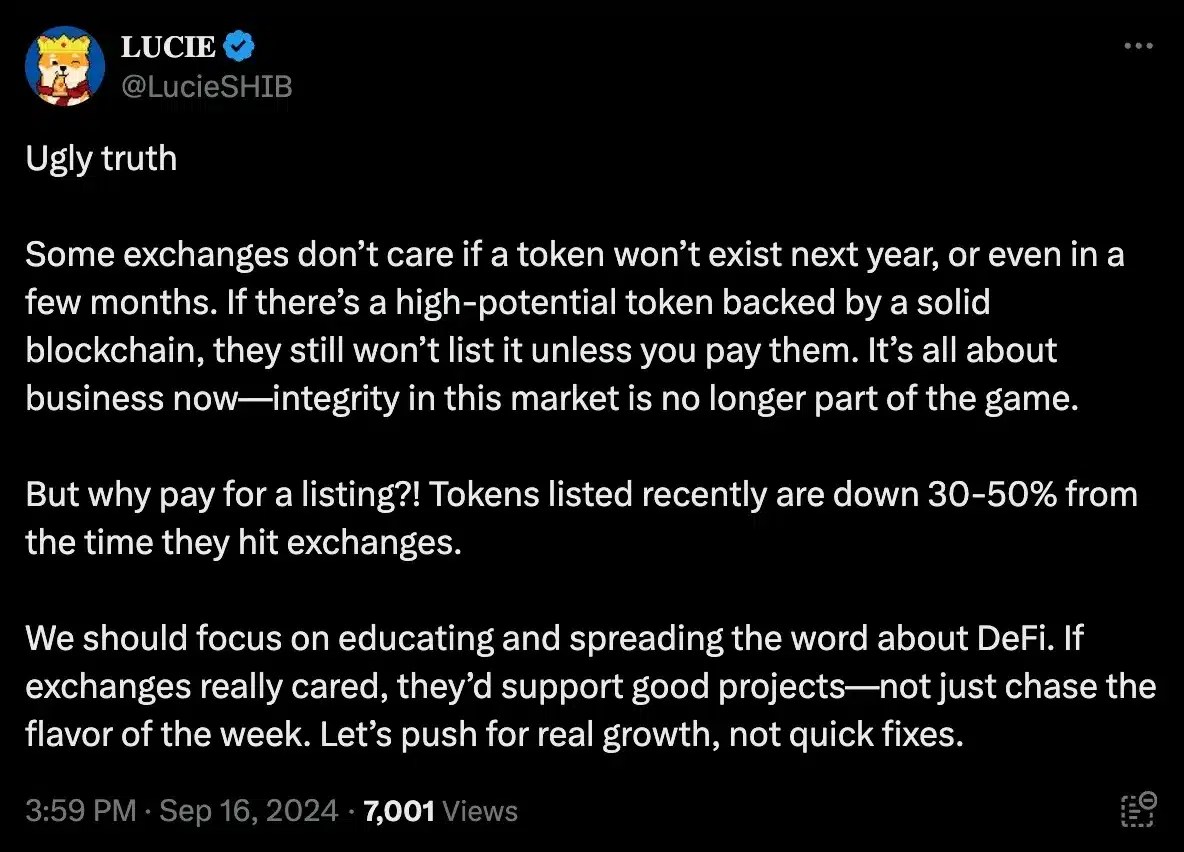Click the Sep 16, 2024 date
This screenshot has width=1184, height=852.
251,810
